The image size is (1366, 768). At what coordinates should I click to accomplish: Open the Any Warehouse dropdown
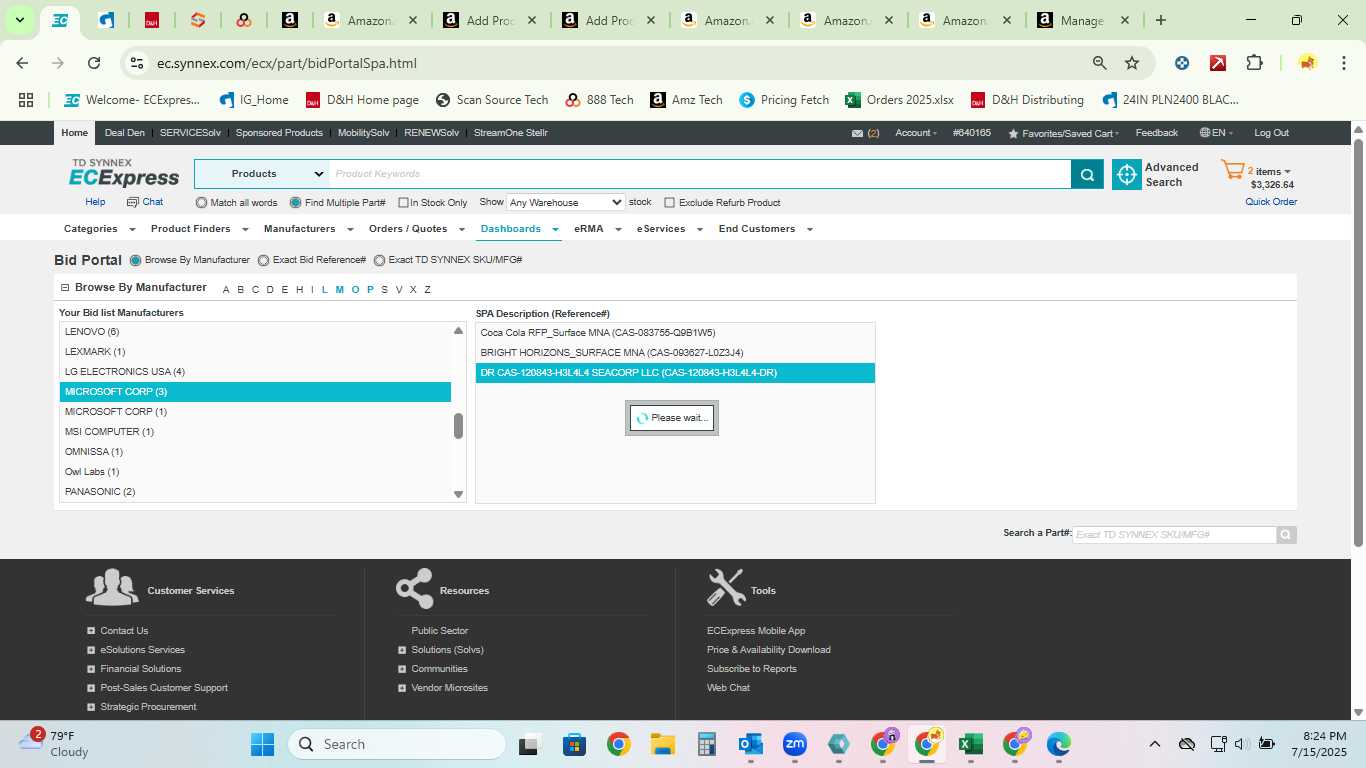click(566, 202)
